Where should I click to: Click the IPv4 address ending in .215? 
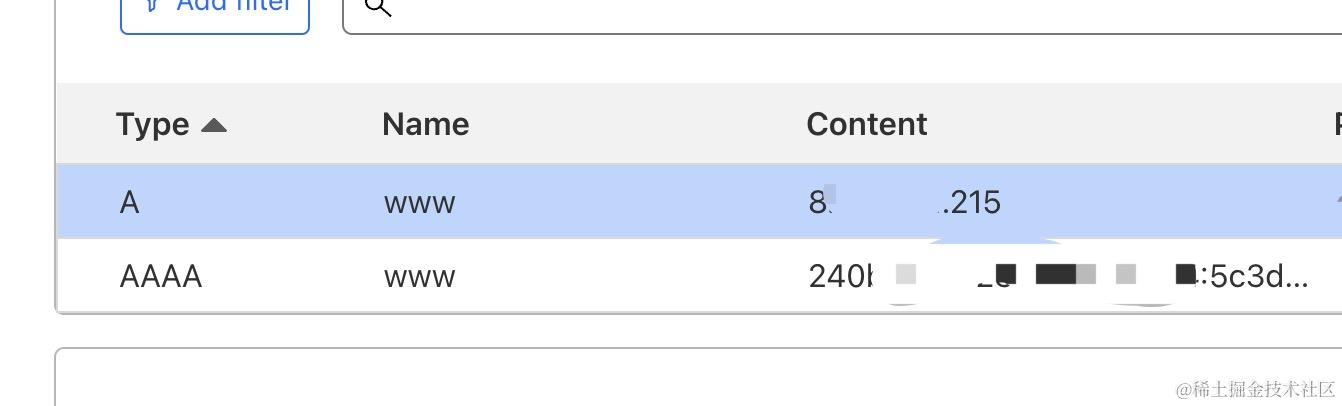click(x=968, y=203)
